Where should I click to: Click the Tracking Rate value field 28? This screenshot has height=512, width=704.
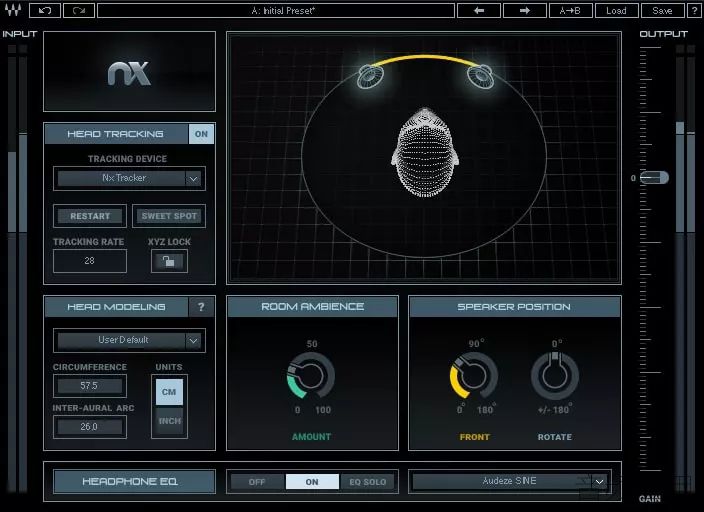click(x=90, y=261)
